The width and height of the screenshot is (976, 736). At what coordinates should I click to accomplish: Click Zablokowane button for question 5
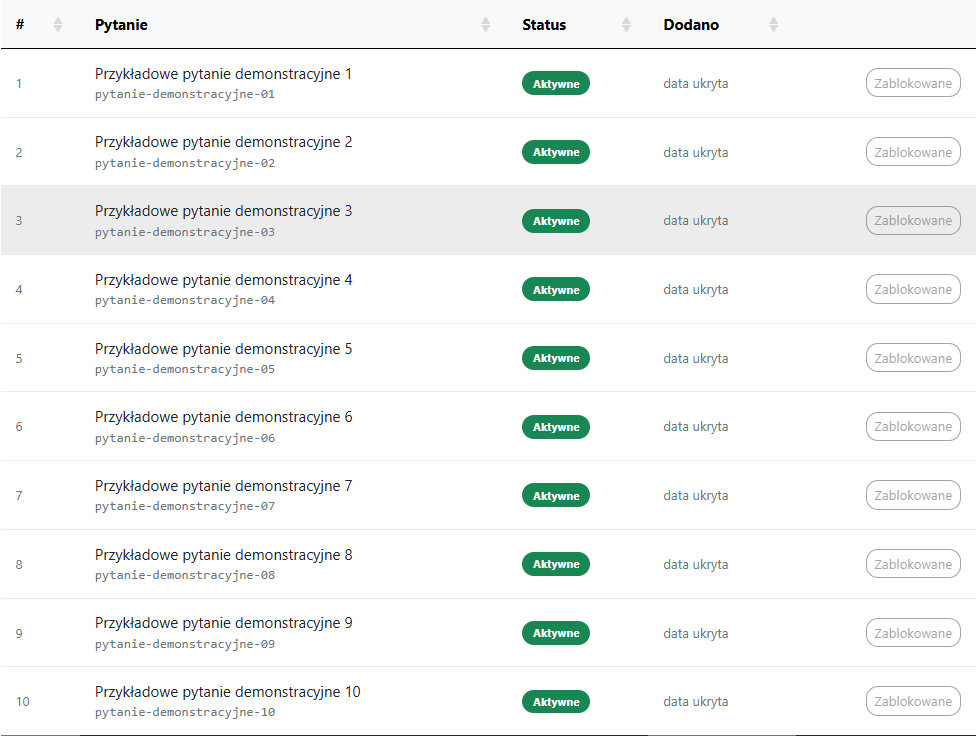[913, 358]
